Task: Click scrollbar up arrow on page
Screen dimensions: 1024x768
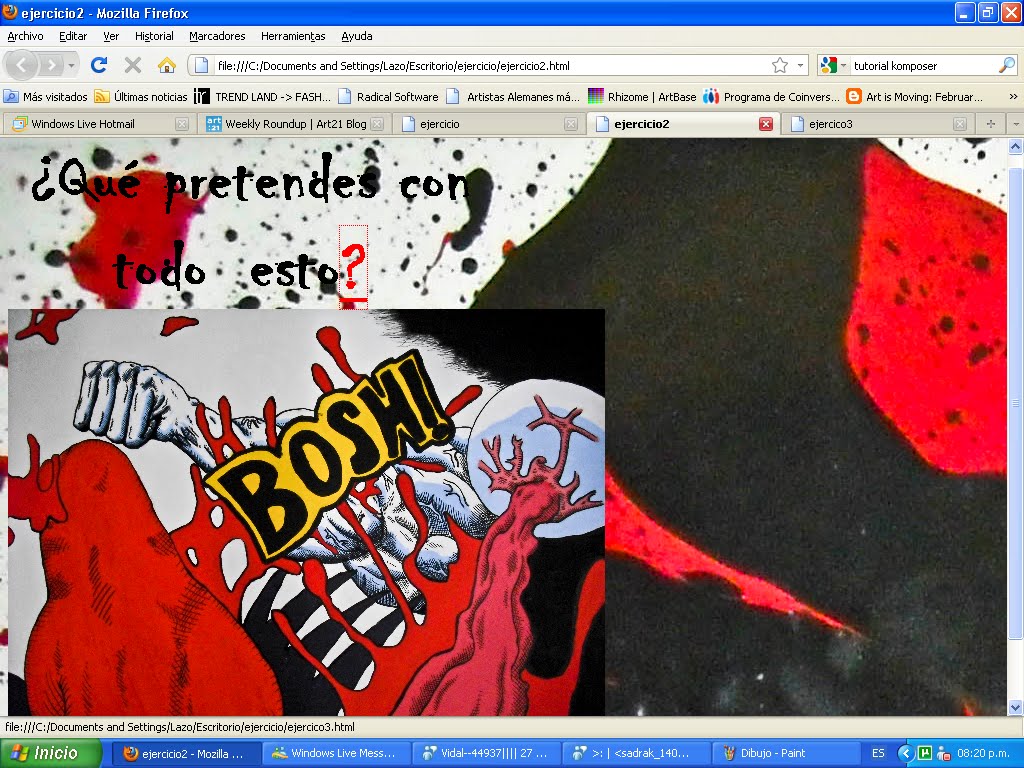Action: 1015,146
